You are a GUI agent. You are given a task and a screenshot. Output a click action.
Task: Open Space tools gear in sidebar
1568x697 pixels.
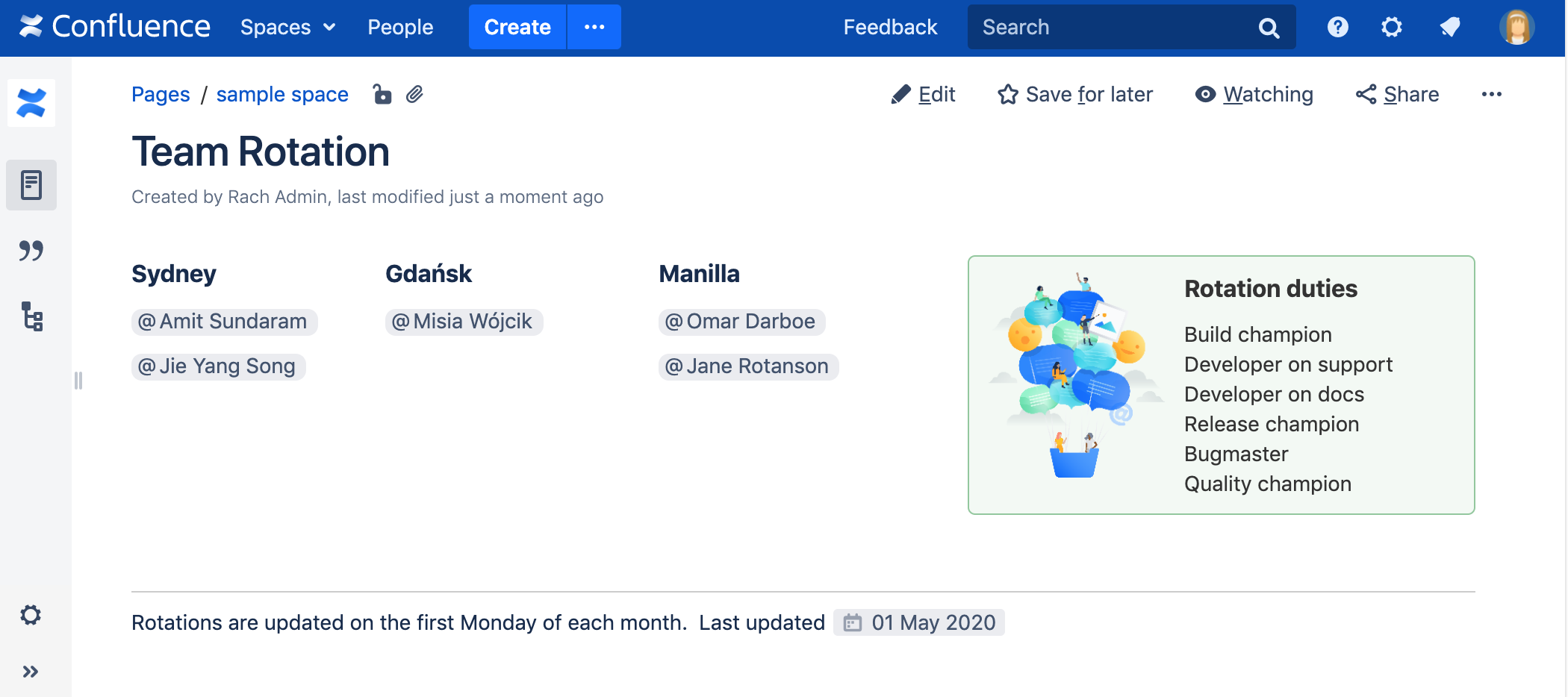31,616
